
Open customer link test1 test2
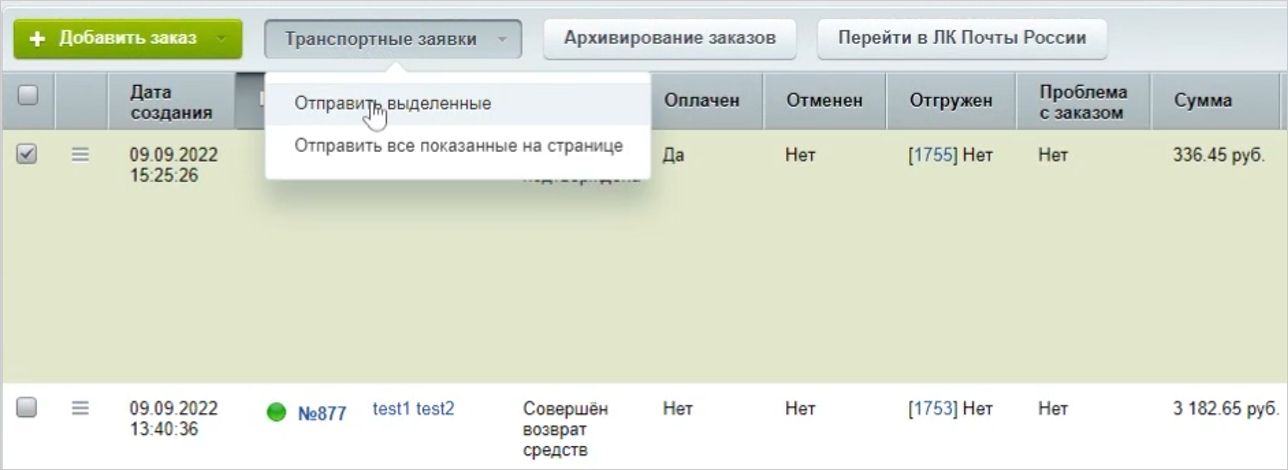click(413, 408)
